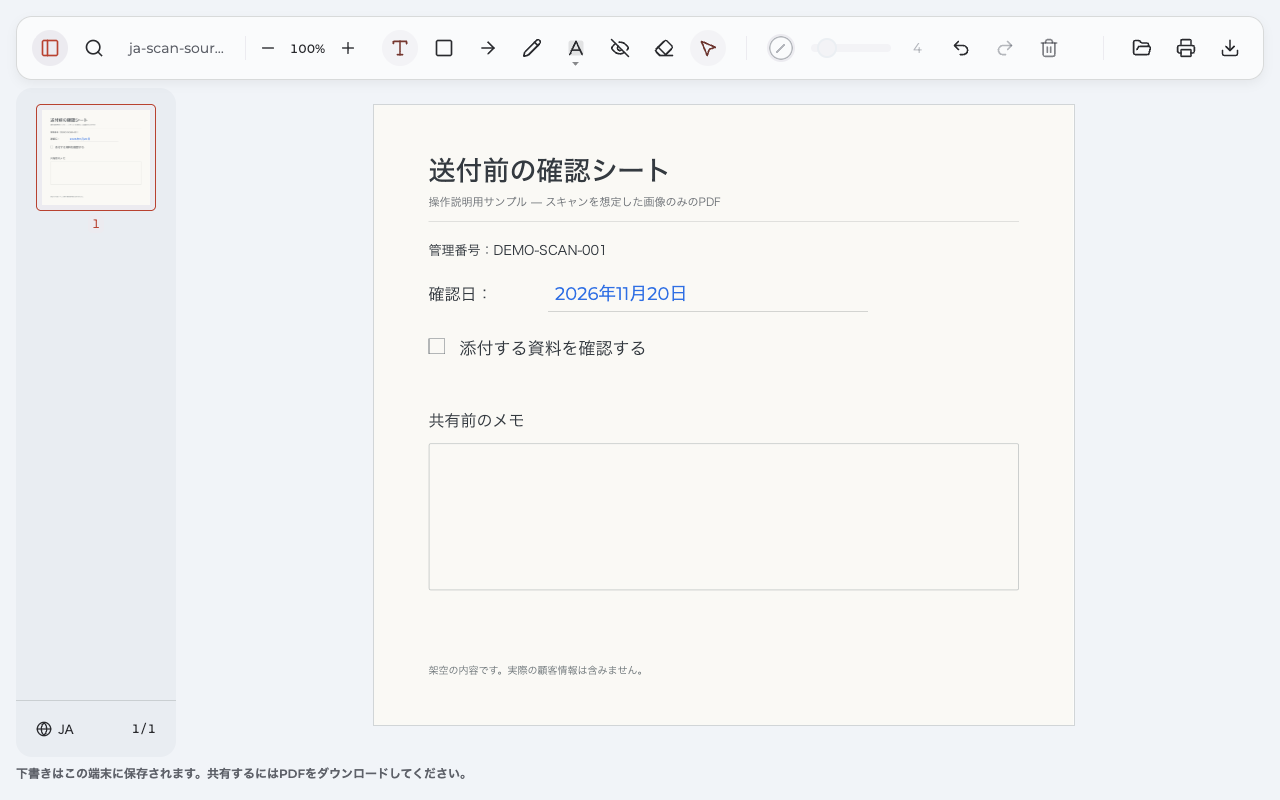Switch language via JA globe button
Image resolution: width=1280 pixels, height=800 pixels.
coord(55,729)
